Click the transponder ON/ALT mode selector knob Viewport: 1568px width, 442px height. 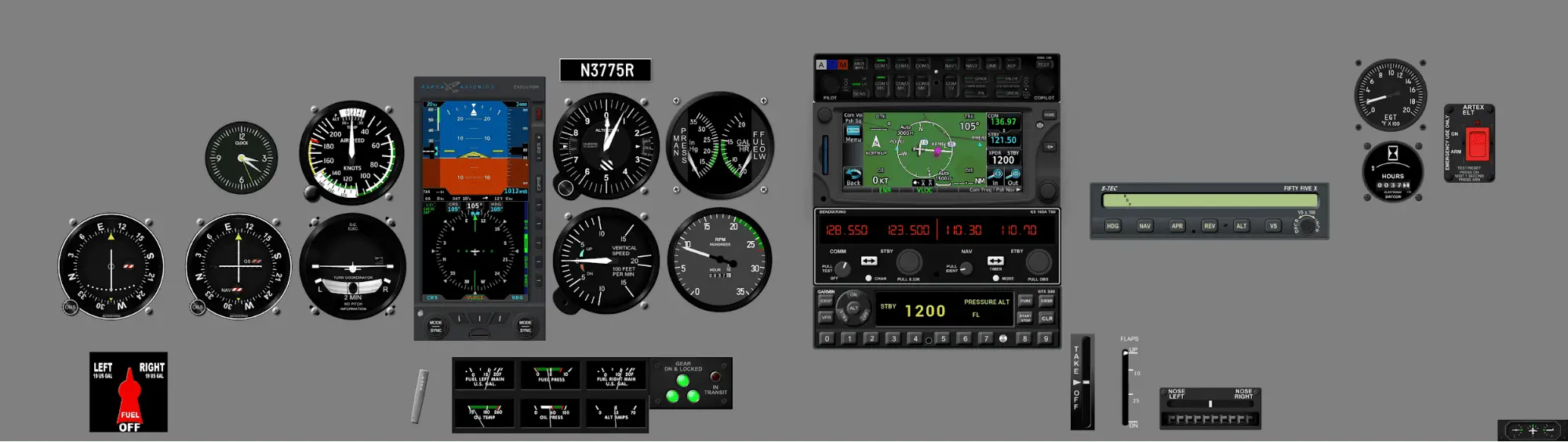(853, 309)
